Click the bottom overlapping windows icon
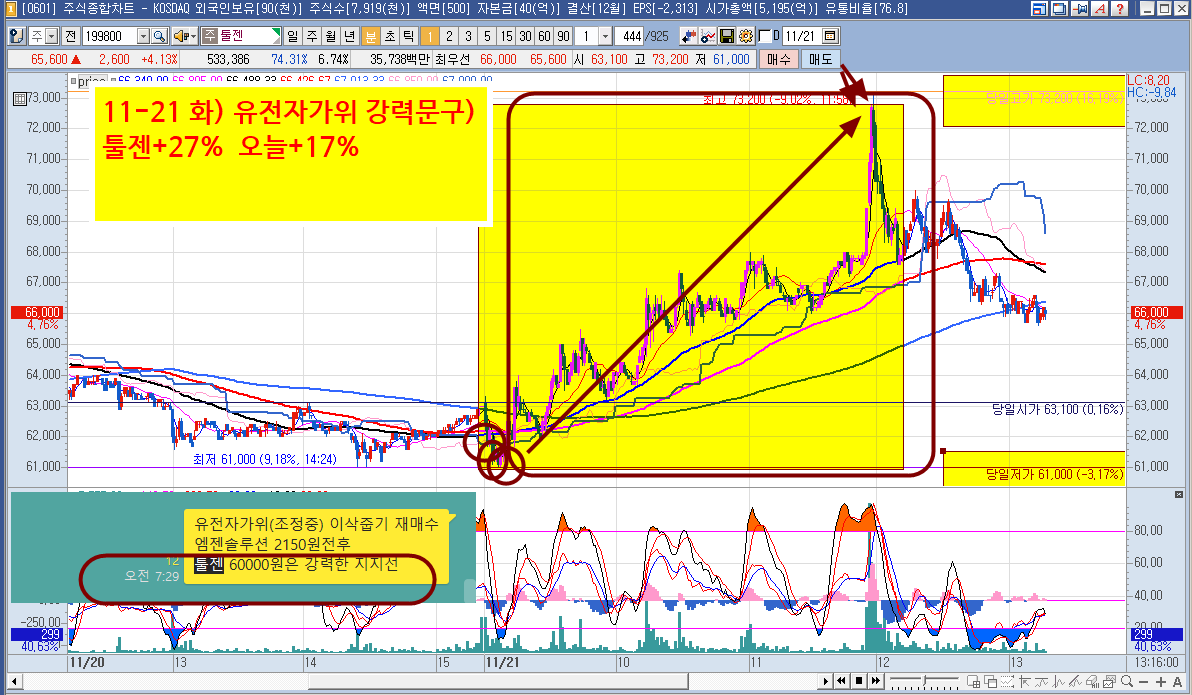This screenshot has width=1192, height=695. [991, 681]
